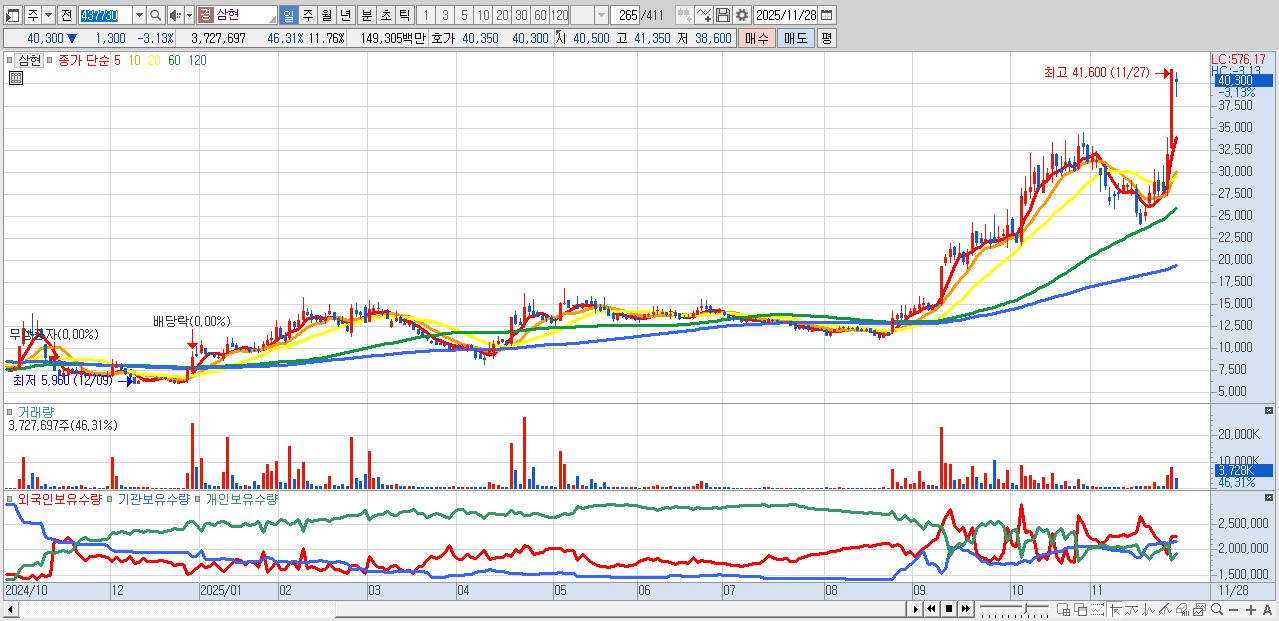The height and width of the screenshot is (621, 1279).
Task: Click the 평 button at right
Action: pos(826,38)
